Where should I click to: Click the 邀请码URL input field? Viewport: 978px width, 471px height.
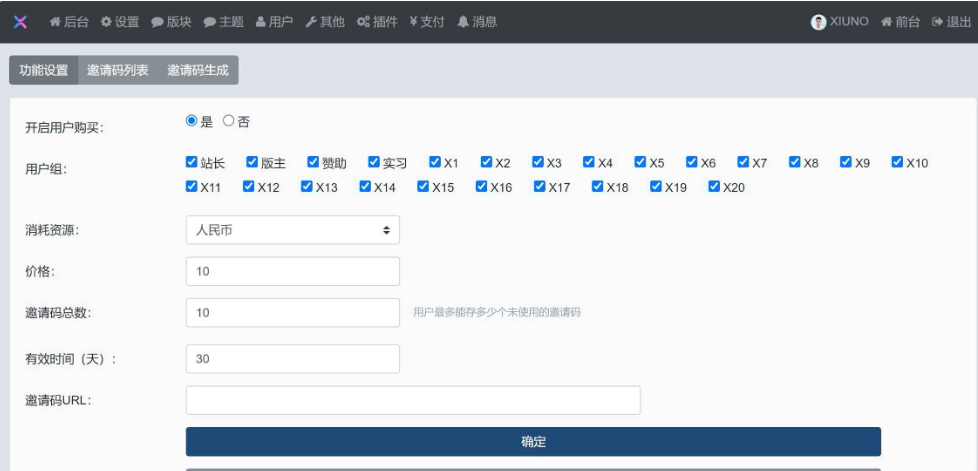(413, 400)
